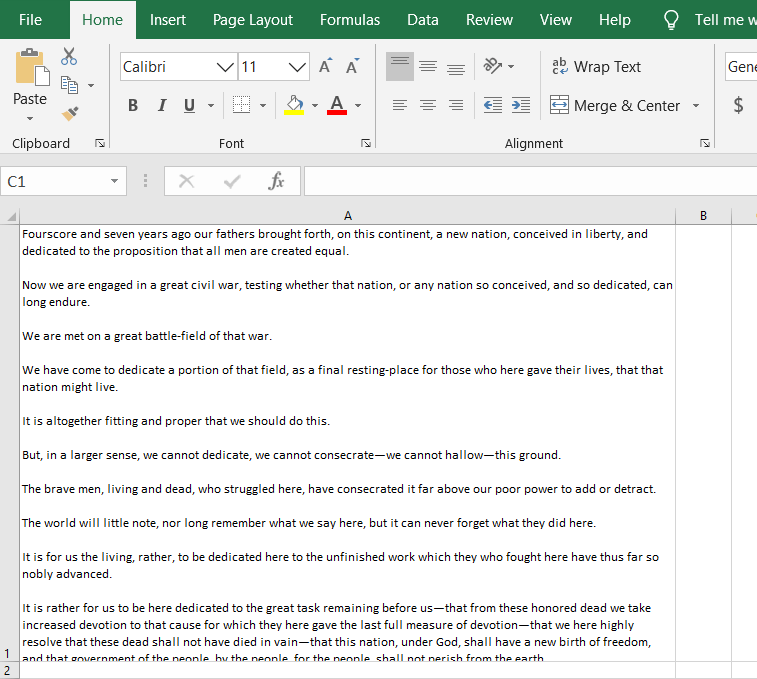Click inside the formula bar input

click(x=530, y=181)
